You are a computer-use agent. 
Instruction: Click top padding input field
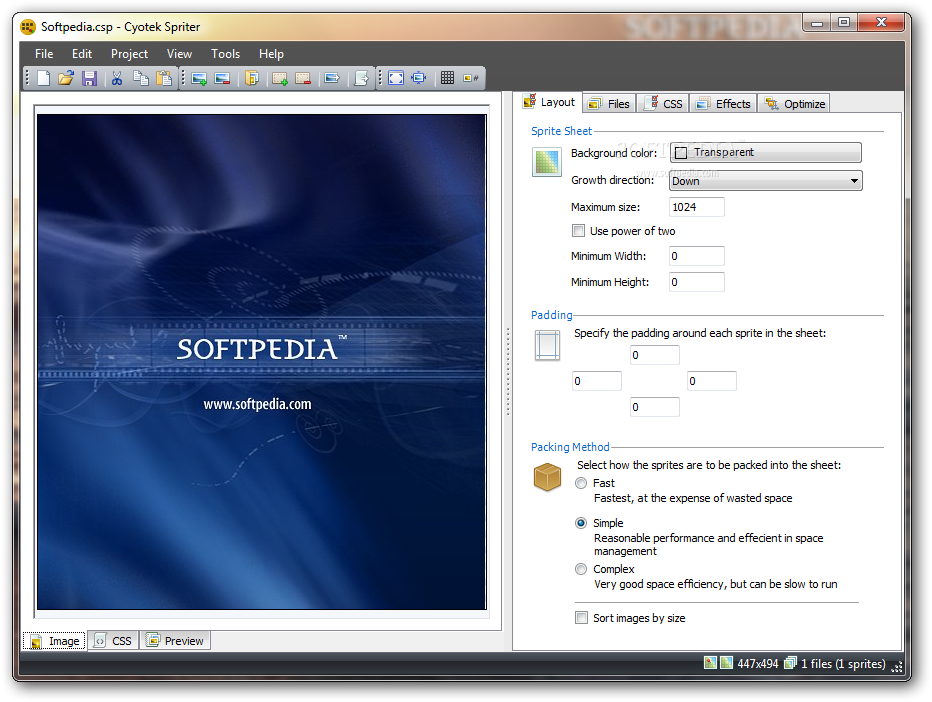point(654,355)
